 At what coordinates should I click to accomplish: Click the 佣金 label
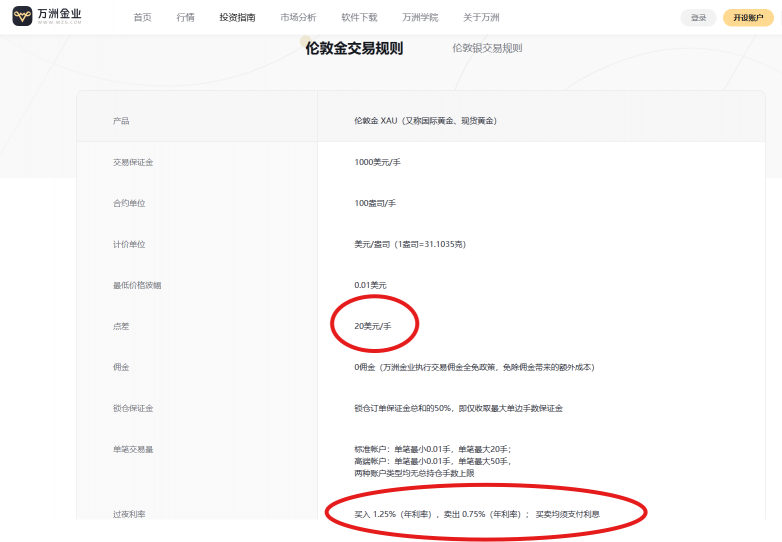pyautogui.click(x=121, y=367)
